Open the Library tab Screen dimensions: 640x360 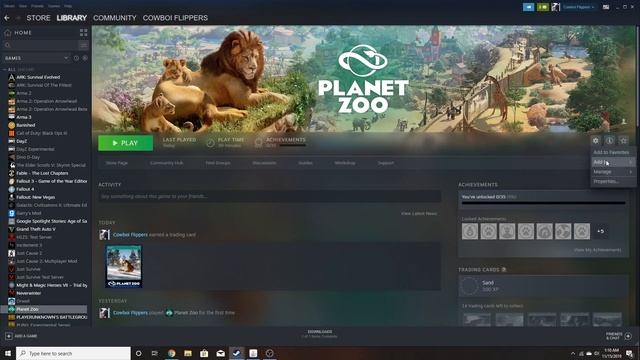click(72, 18)
